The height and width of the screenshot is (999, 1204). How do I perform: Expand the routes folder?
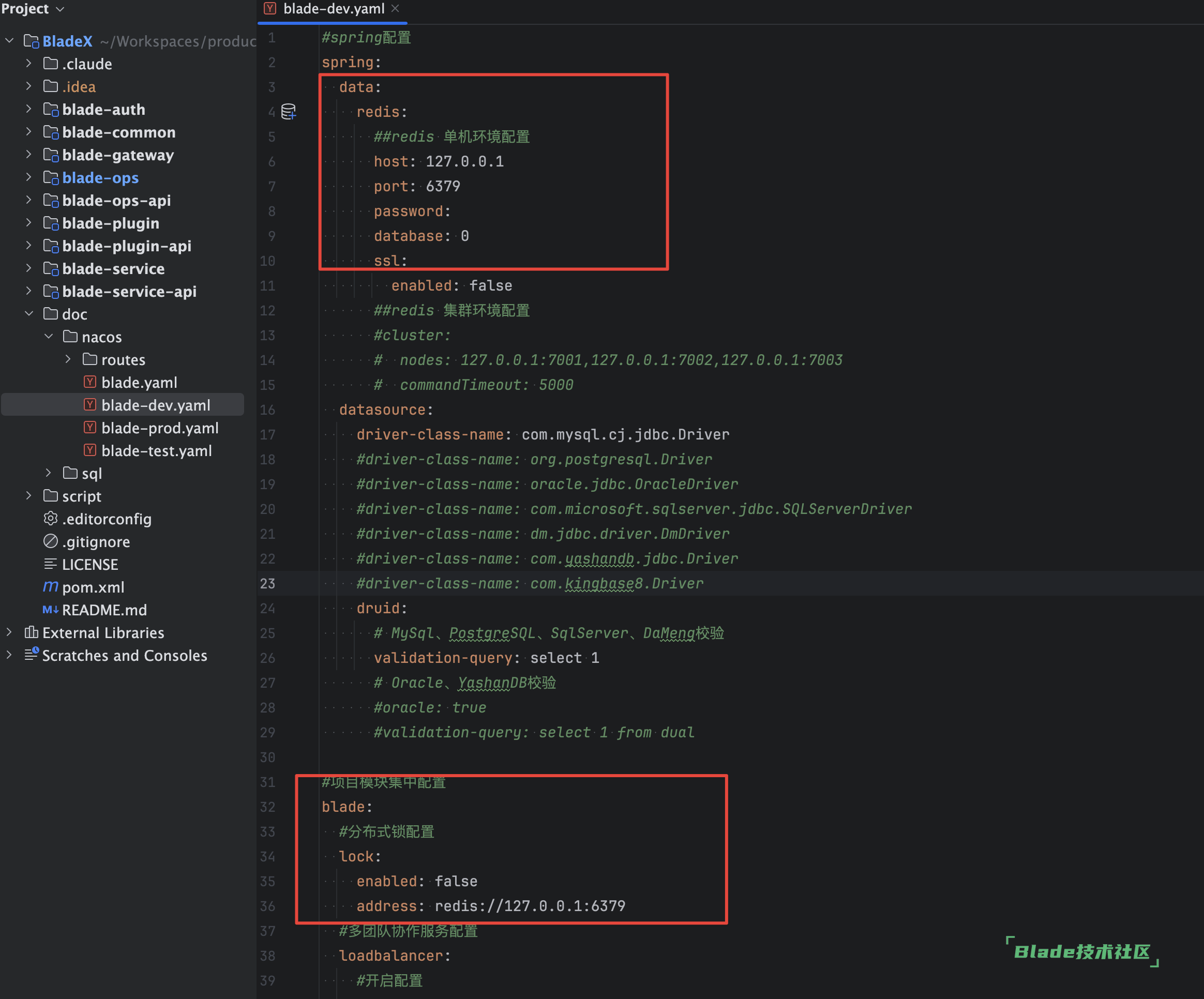(x=68, y=359)
